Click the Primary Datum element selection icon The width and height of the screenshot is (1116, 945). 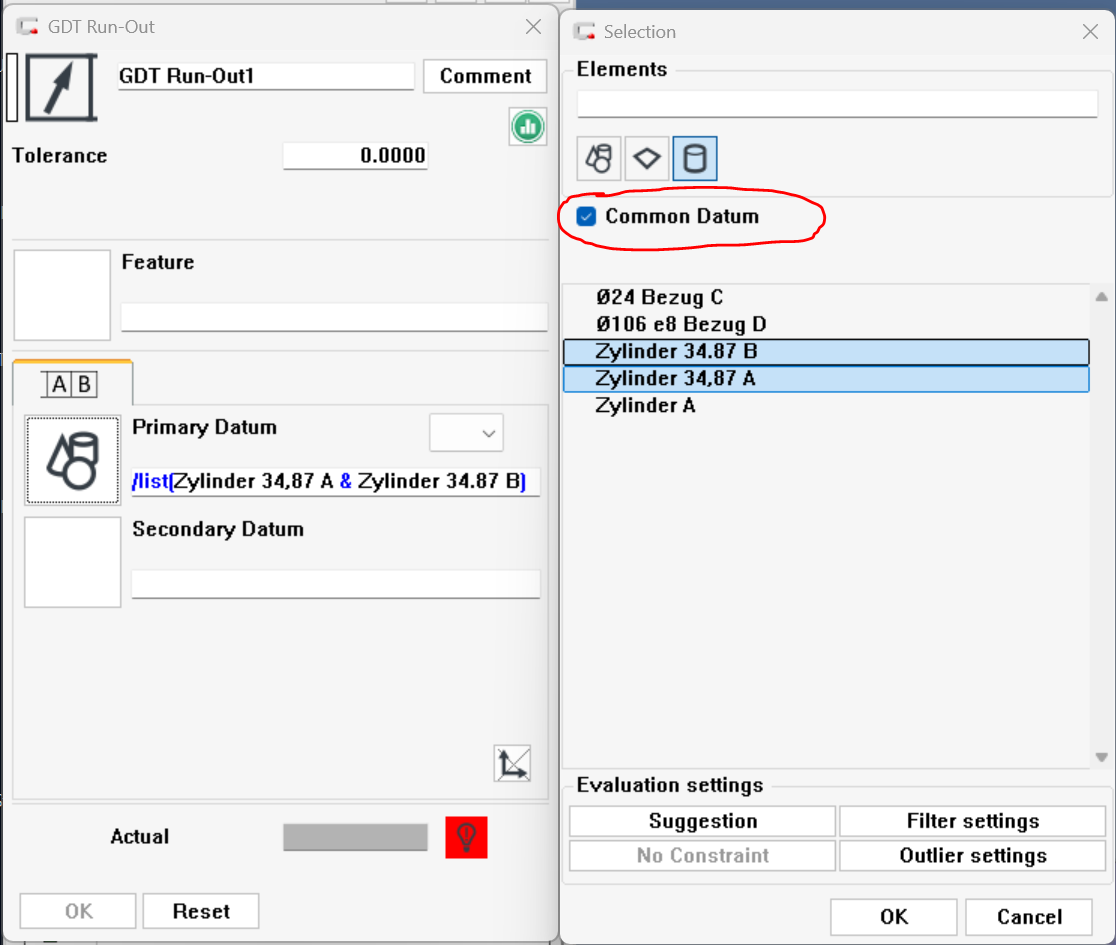tap(73, 460)
